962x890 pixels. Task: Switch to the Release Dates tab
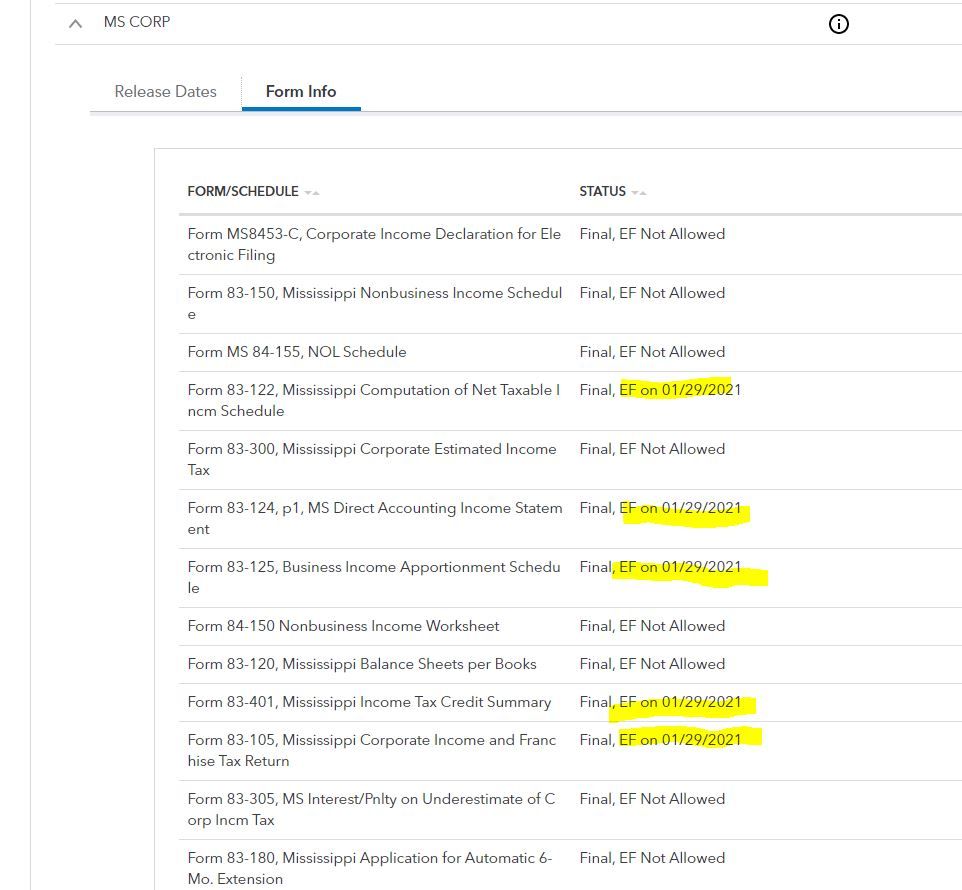pyautogui.click(x=165, y=91)
